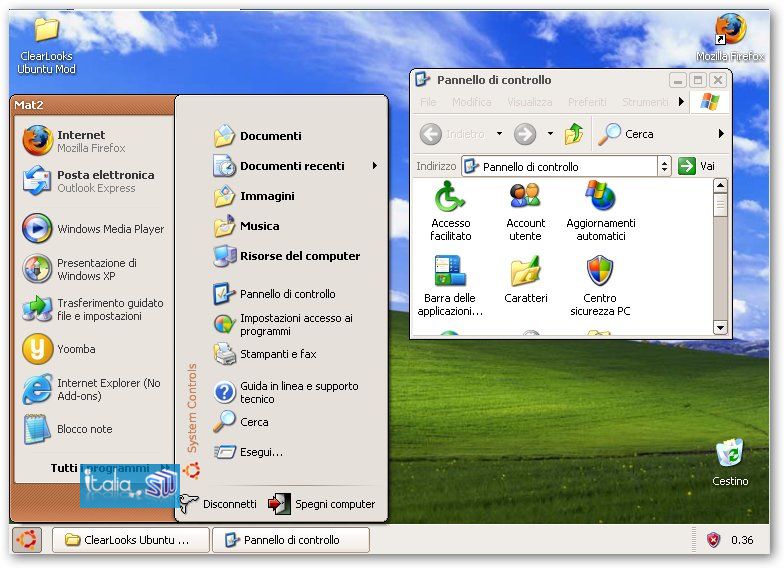The image size is (784, 568).
Task: Open Pannello di controllo from Start menu
Action: pos(295,294)
